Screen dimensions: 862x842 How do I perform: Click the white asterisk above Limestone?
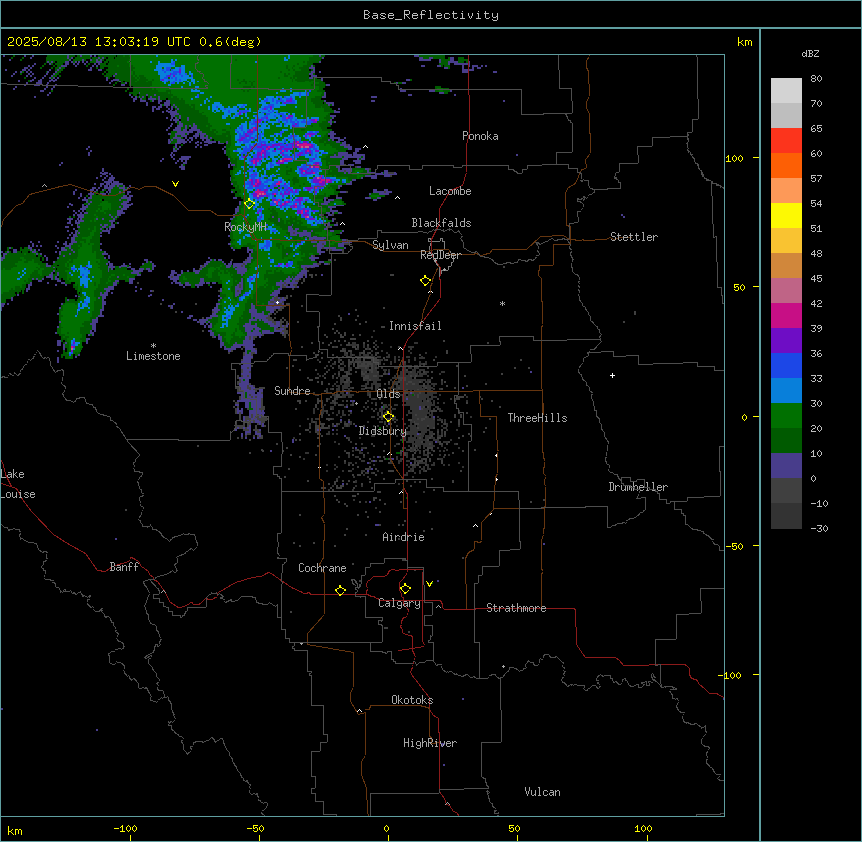pos(153,346)
